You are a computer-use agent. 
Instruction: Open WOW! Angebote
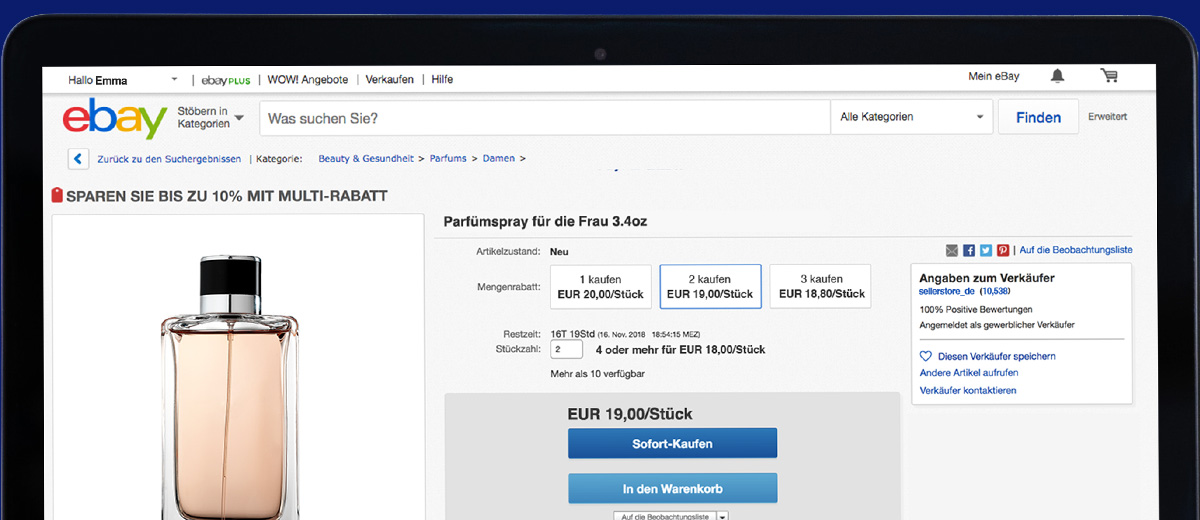tap(307, 80)
